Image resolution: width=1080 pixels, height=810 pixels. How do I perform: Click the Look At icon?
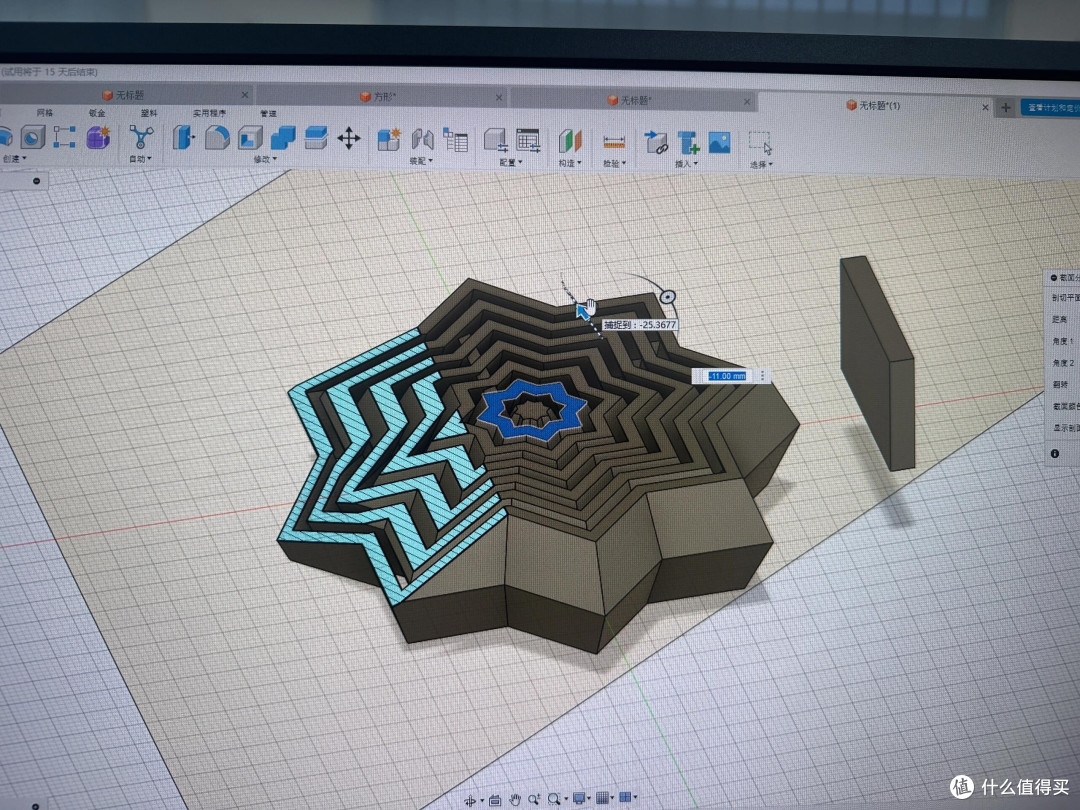click(x=495, y=800)
